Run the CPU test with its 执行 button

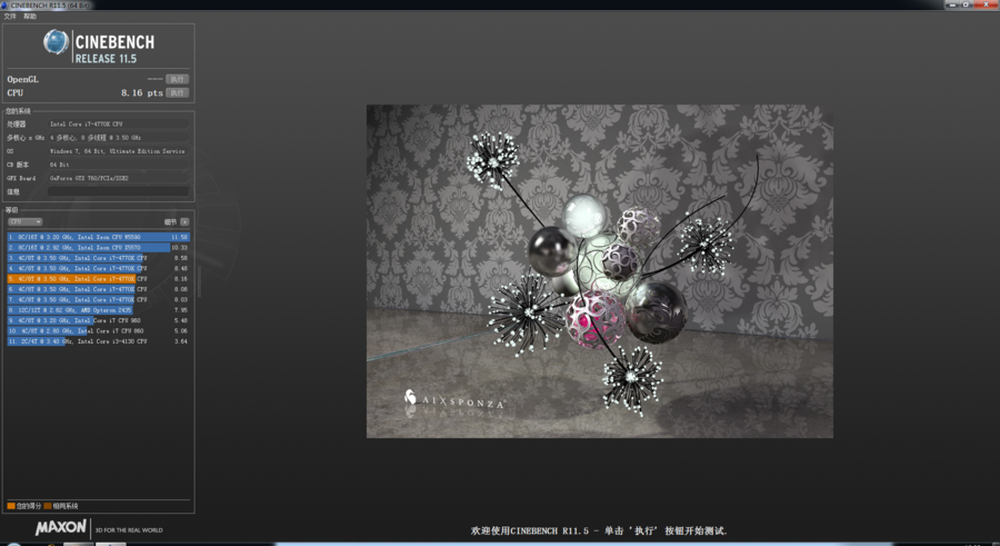(x=177, y=92)
